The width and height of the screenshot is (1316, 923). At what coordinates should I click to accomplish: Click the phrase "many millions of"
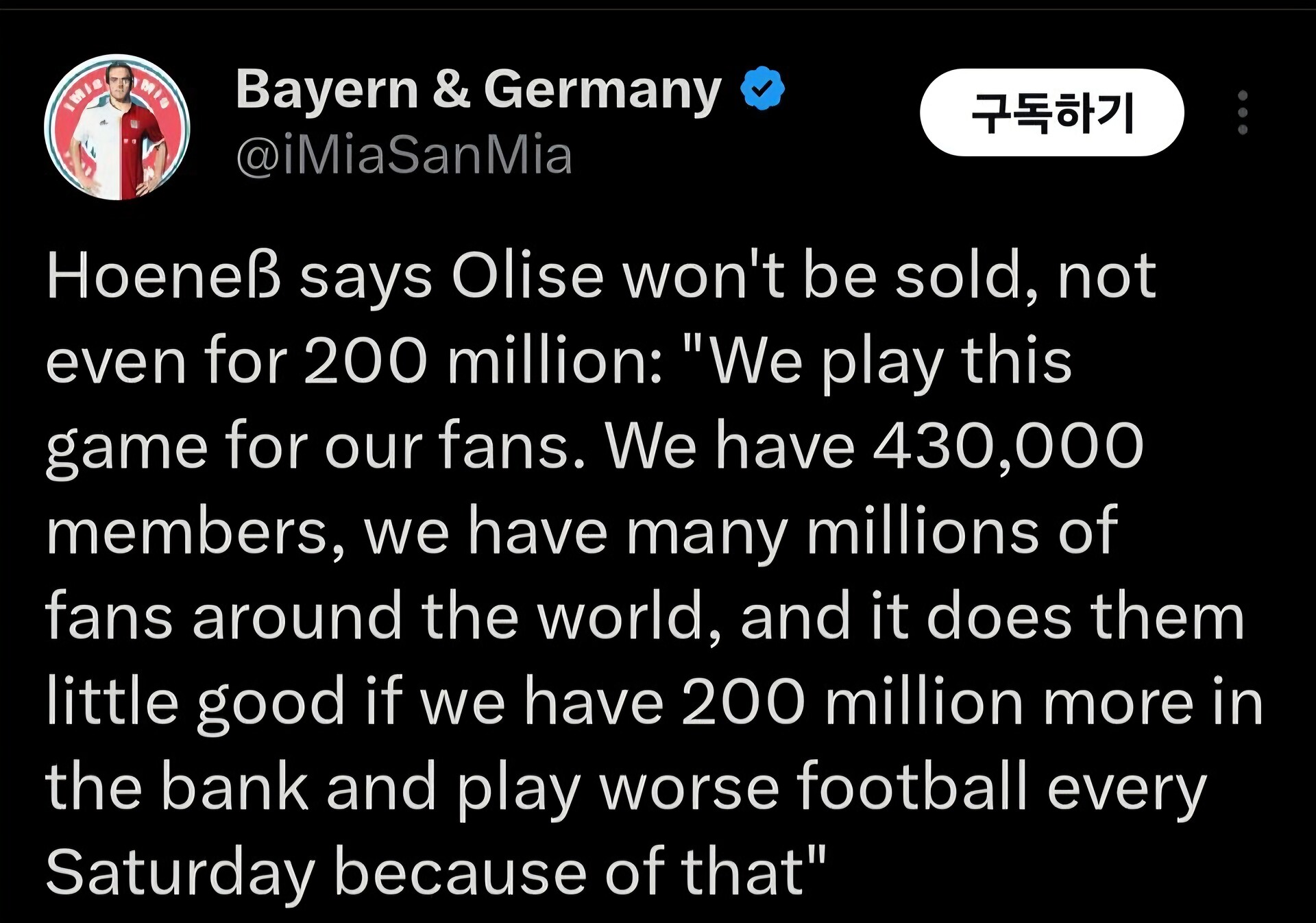pyautogui.click(x=872, y=532)
